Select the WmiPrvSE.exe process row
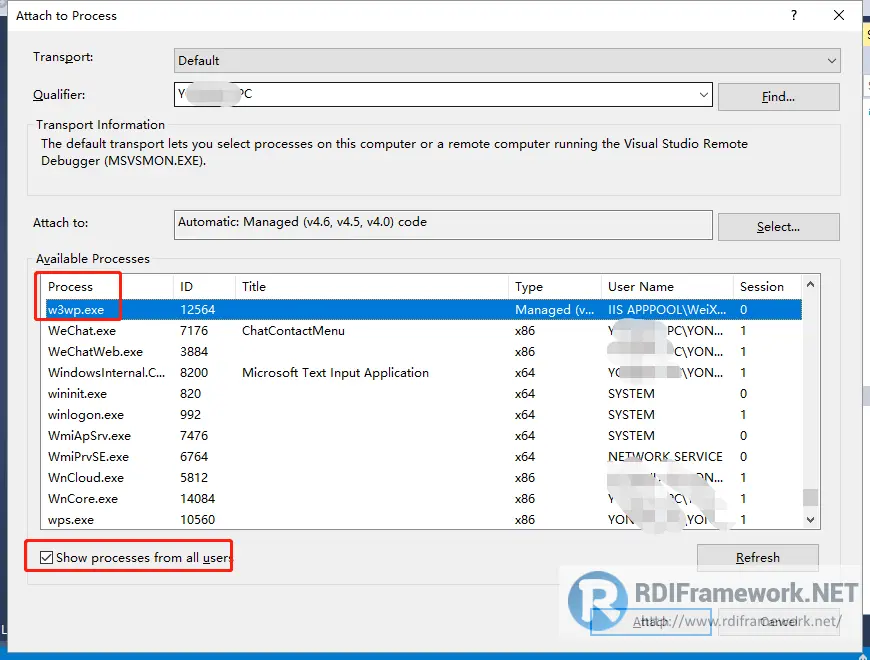This screenshot has width=870, height=660. pos(424,457)
